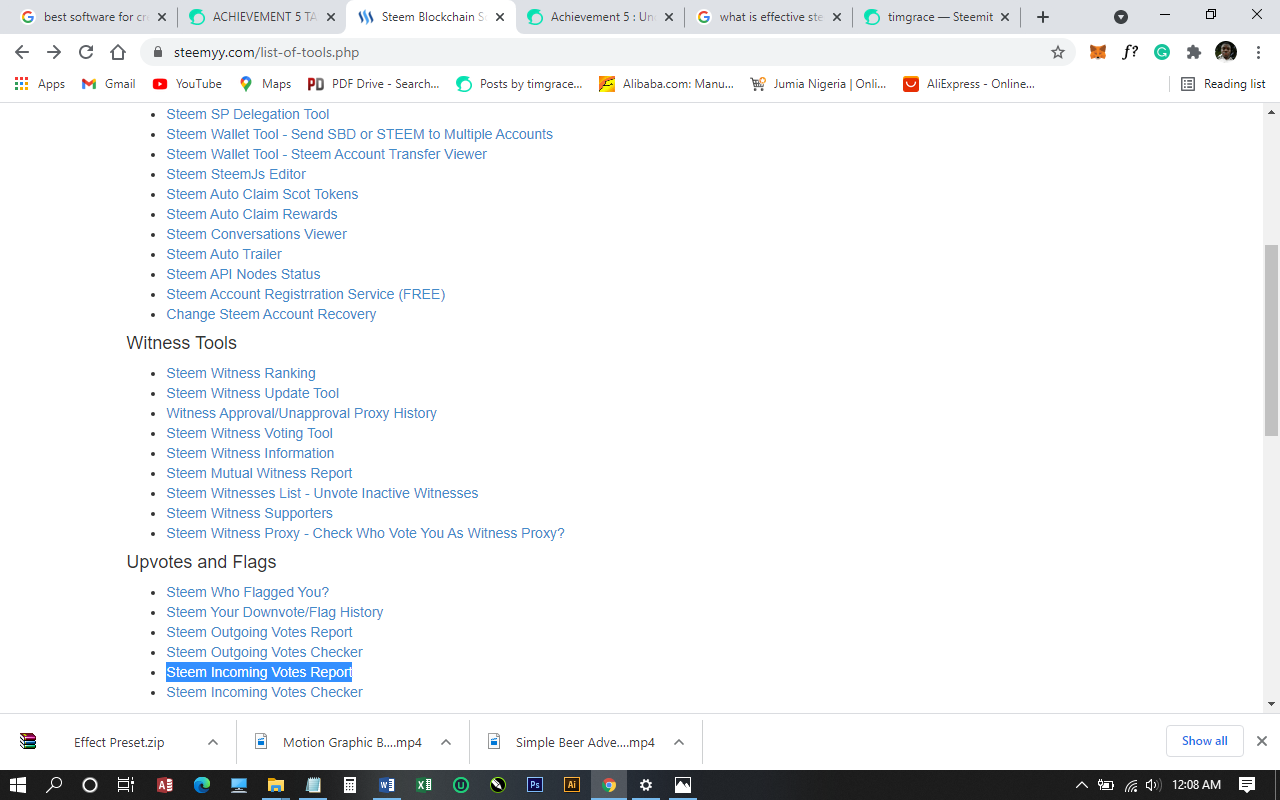Image resolution: width=1280 pixels, height=800 pixels.
Task: Open Excel from the taskbar
Action: click(424, 785)
